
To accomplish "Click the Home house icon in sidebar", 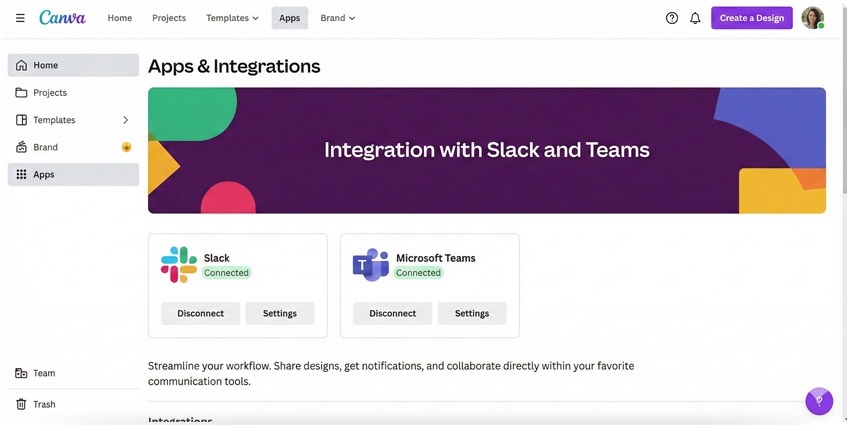I will click(x=21, y=65).
